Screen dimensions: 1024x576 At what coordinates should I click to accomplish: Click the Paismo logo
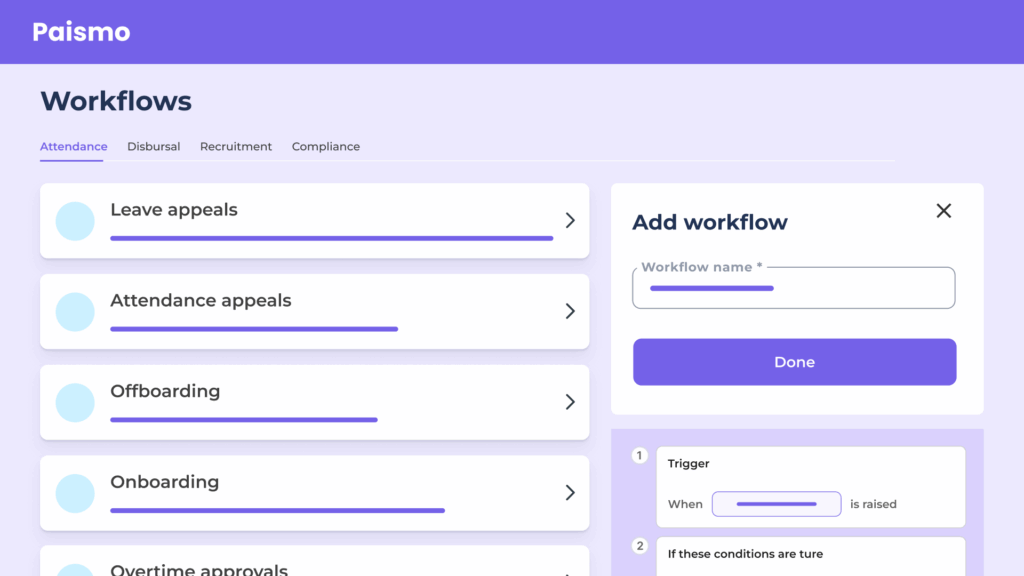point(81,32)
